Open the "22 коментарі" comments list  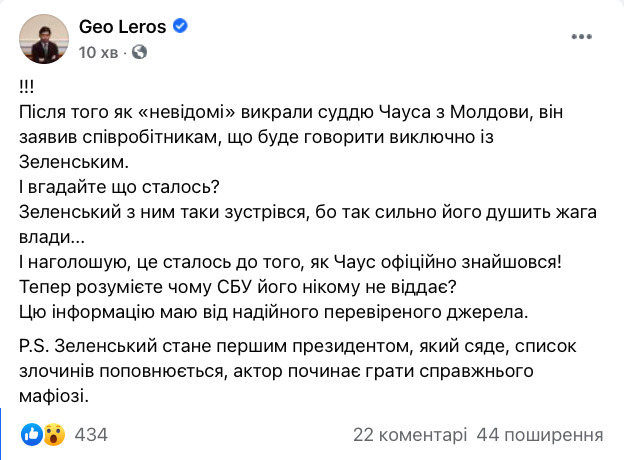click(410, 435)
